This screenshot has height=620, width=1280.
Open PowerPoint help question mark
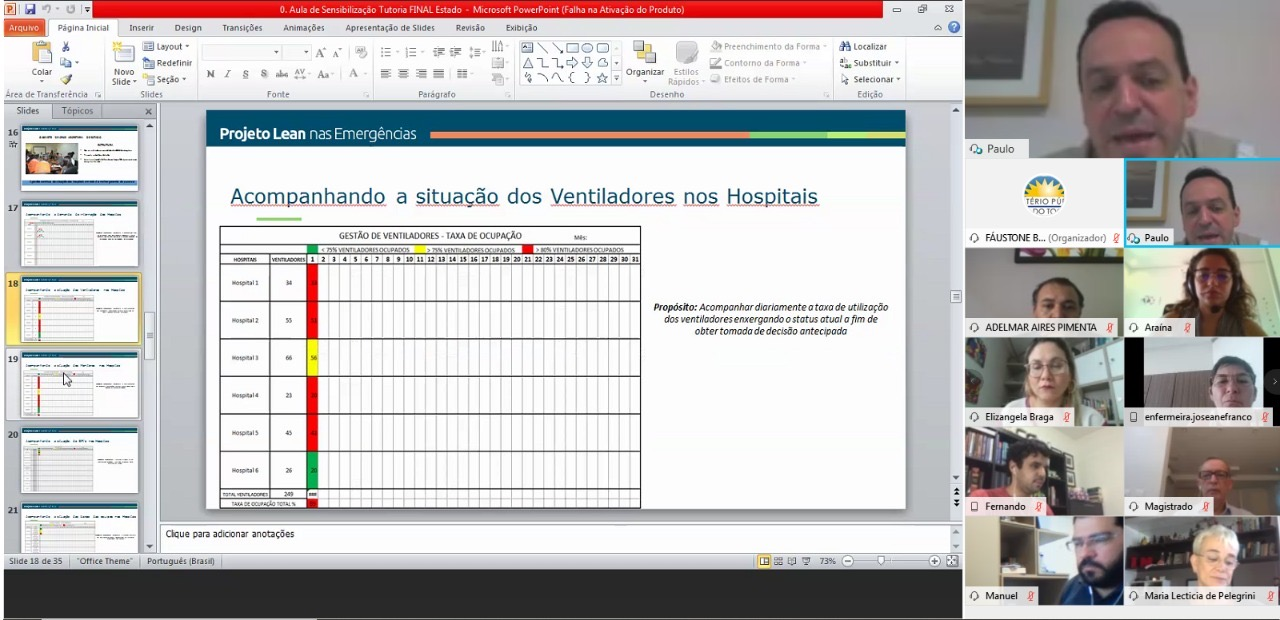954,28
